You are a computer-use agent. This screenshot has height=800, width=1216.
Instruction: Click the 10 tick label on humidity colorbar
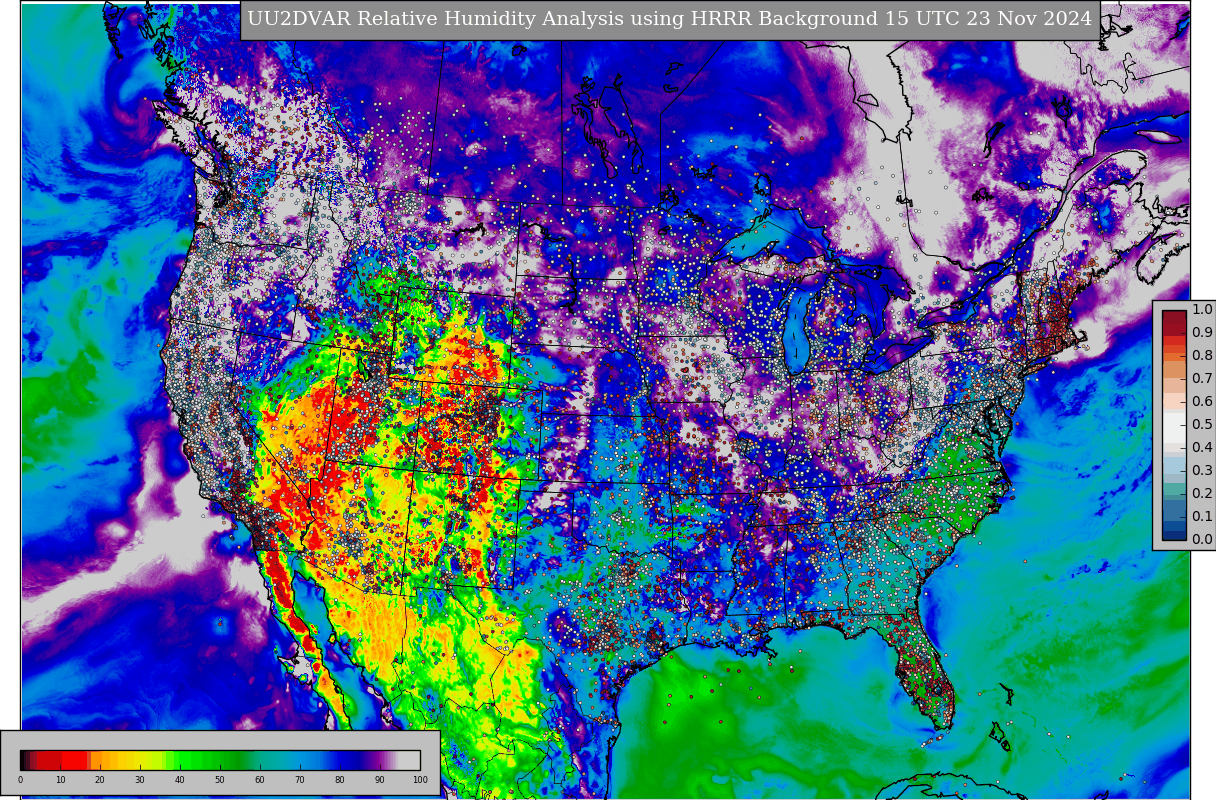[x=60, y=780]
